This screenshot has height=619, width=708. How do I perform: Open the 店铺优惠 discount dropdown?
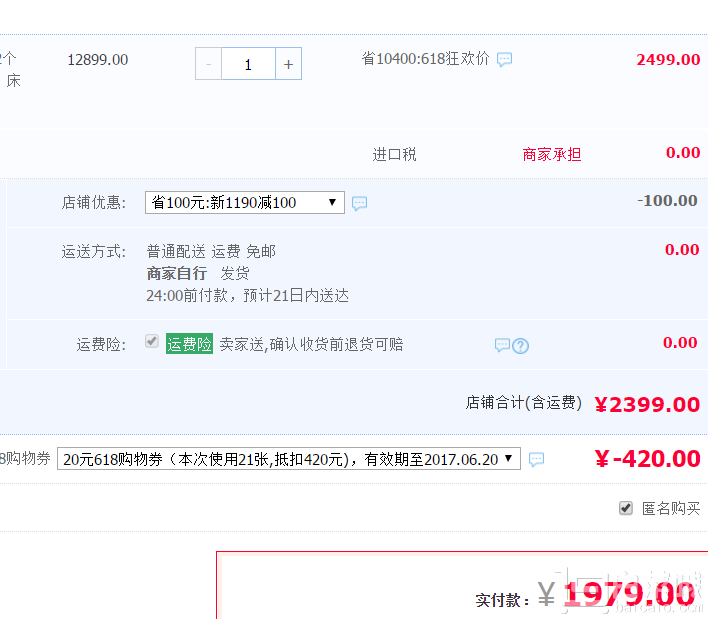point(245,202)
